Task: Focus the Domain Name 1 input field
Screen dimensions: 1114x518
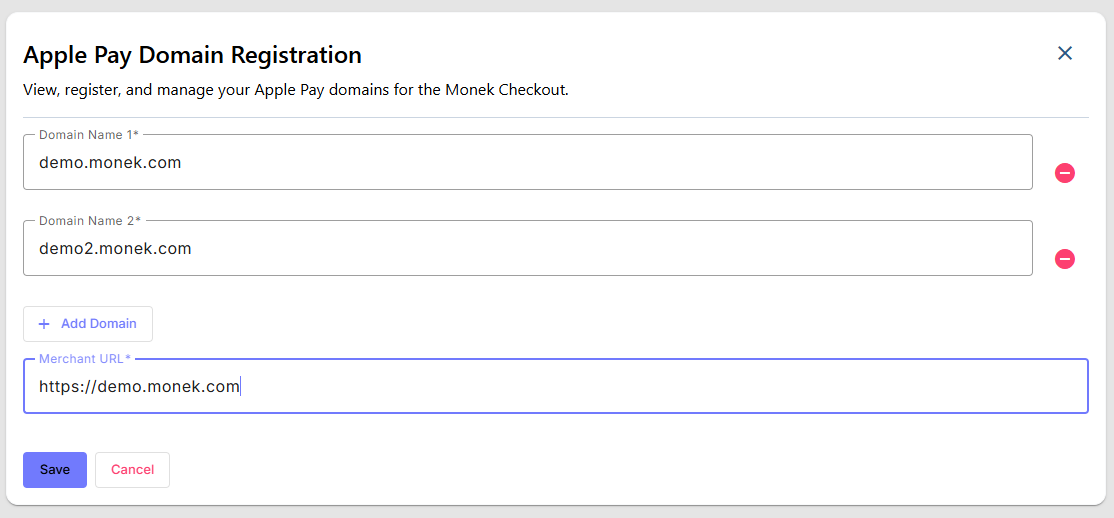Action: pyautogui.click(x=600, y=162)
